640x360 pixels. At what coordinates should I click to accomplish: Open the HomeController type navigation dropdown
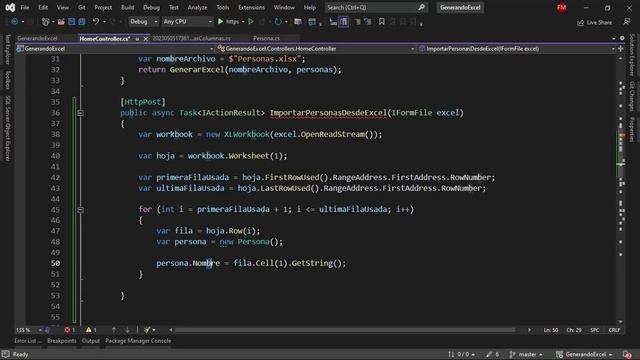[316, 49]
